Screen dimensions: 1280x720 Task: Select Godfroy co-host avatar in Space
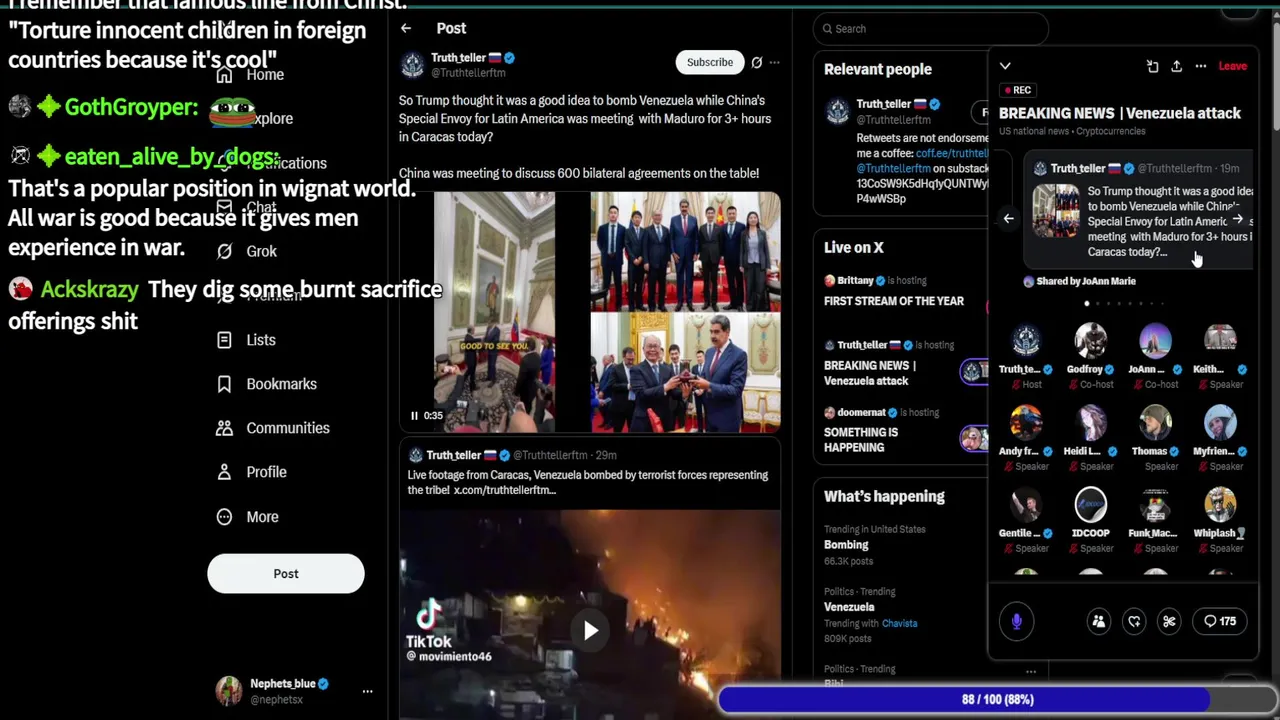pos(1090,341)
